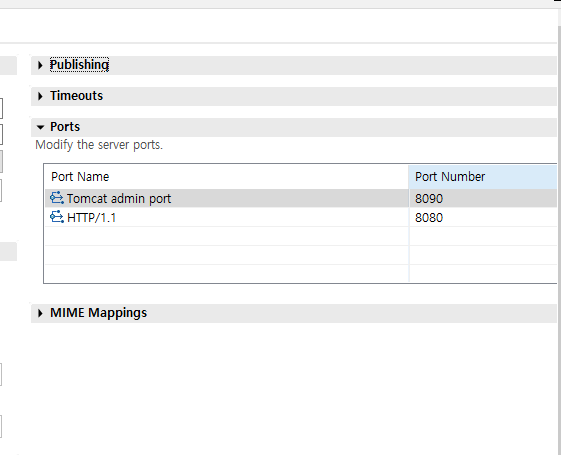Select the HTTP/1.1 port name cell
The height and width of the screenshot is (455, 561).
tap(227, 217)
